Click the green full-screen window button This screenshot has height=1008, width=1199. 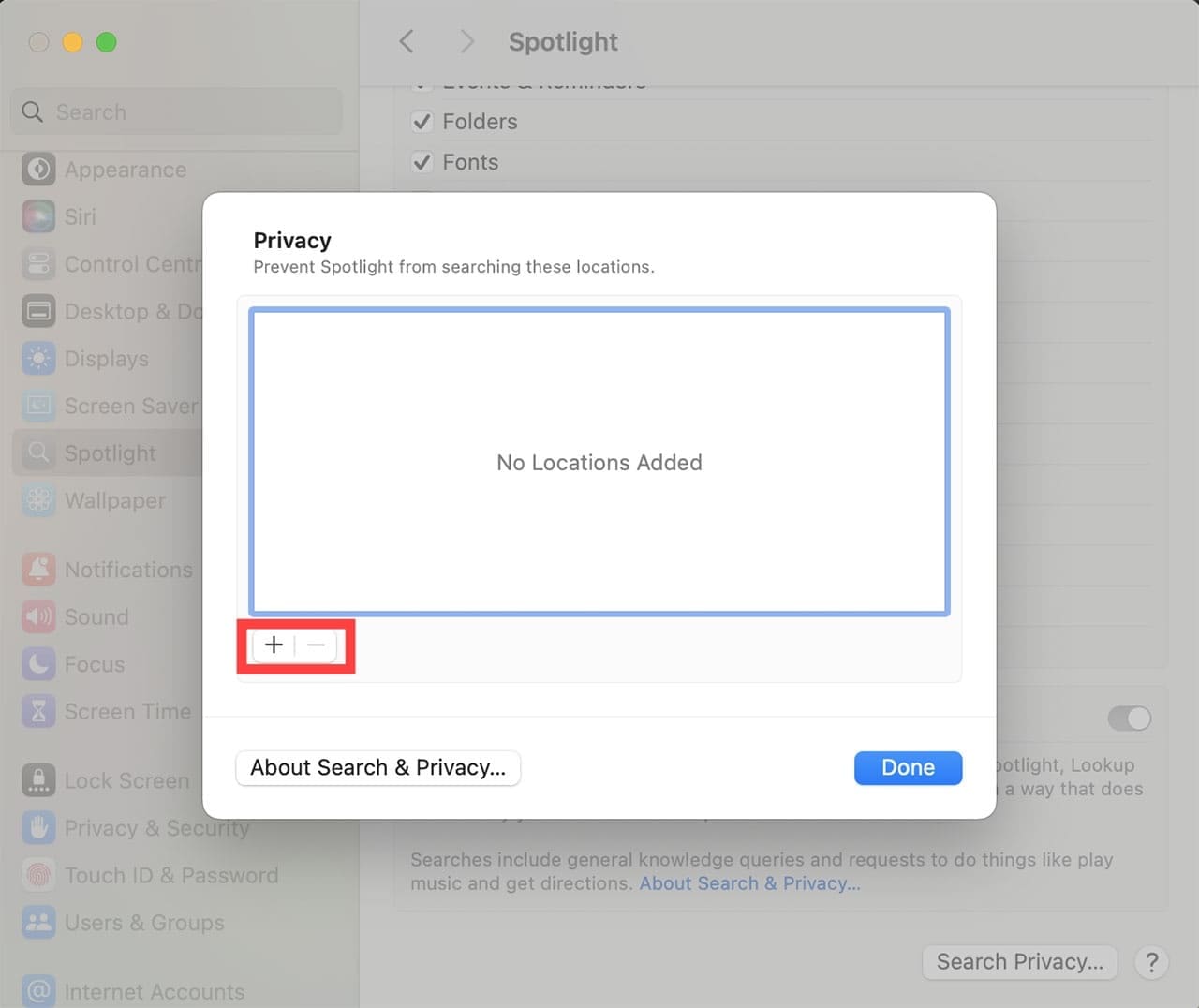click(x=107, y=42)
